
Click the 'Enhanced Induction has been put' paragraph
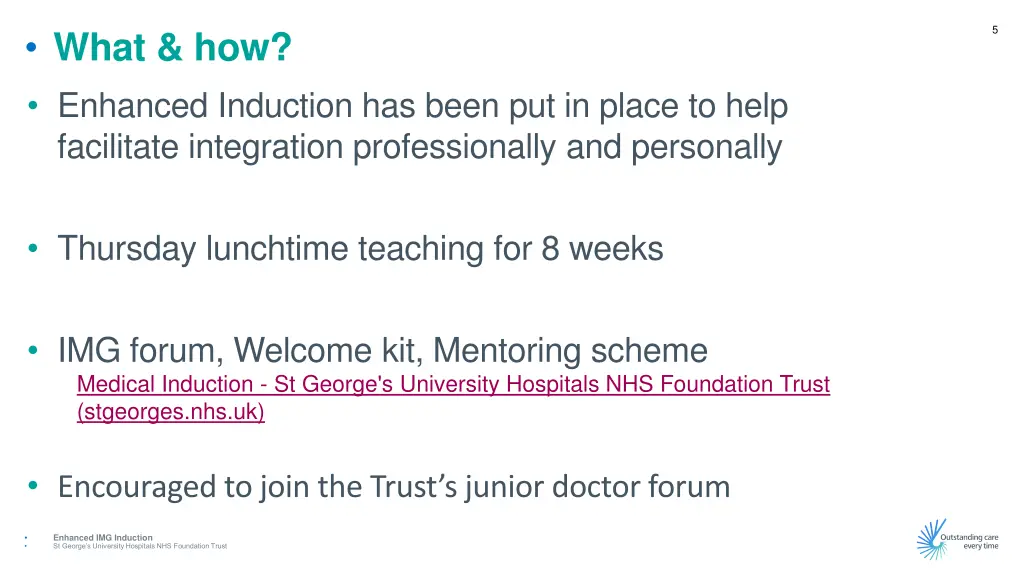coord(423,126)
